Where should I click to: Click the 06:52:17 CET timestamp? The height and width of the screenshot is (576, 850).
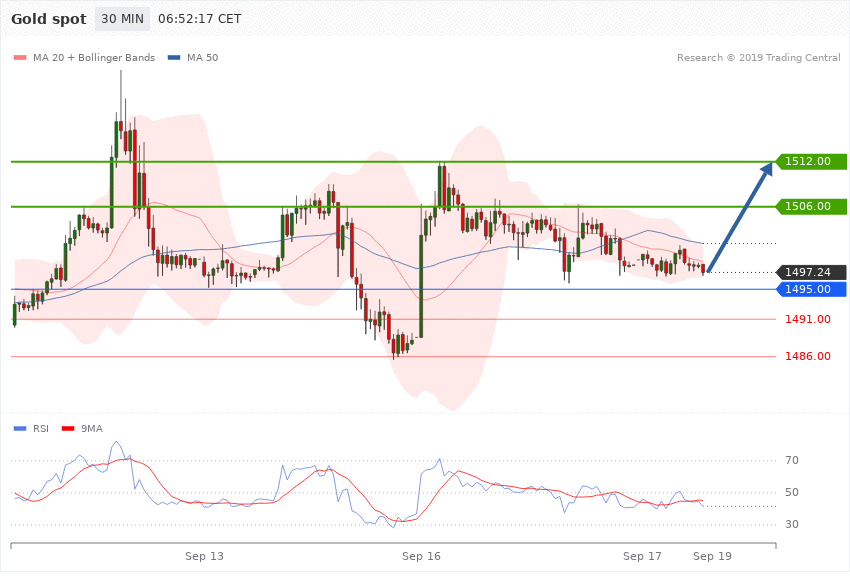tap(199, 19)
